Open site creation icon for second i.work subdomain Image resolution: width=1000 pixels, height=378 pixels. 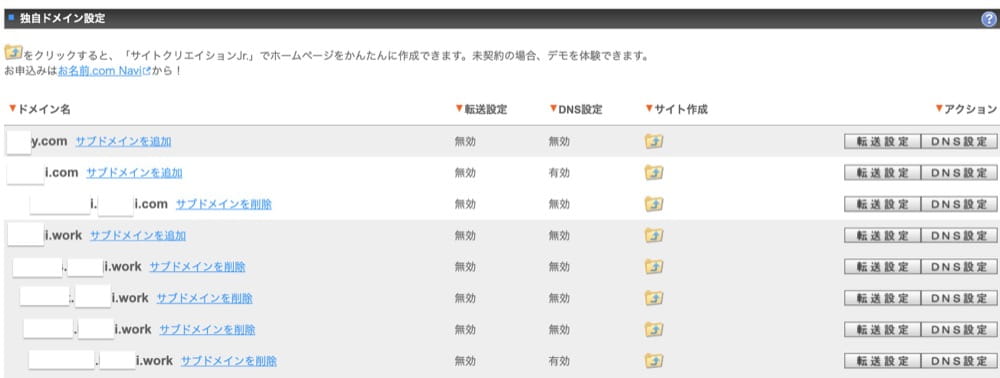(x=654, y=298)
